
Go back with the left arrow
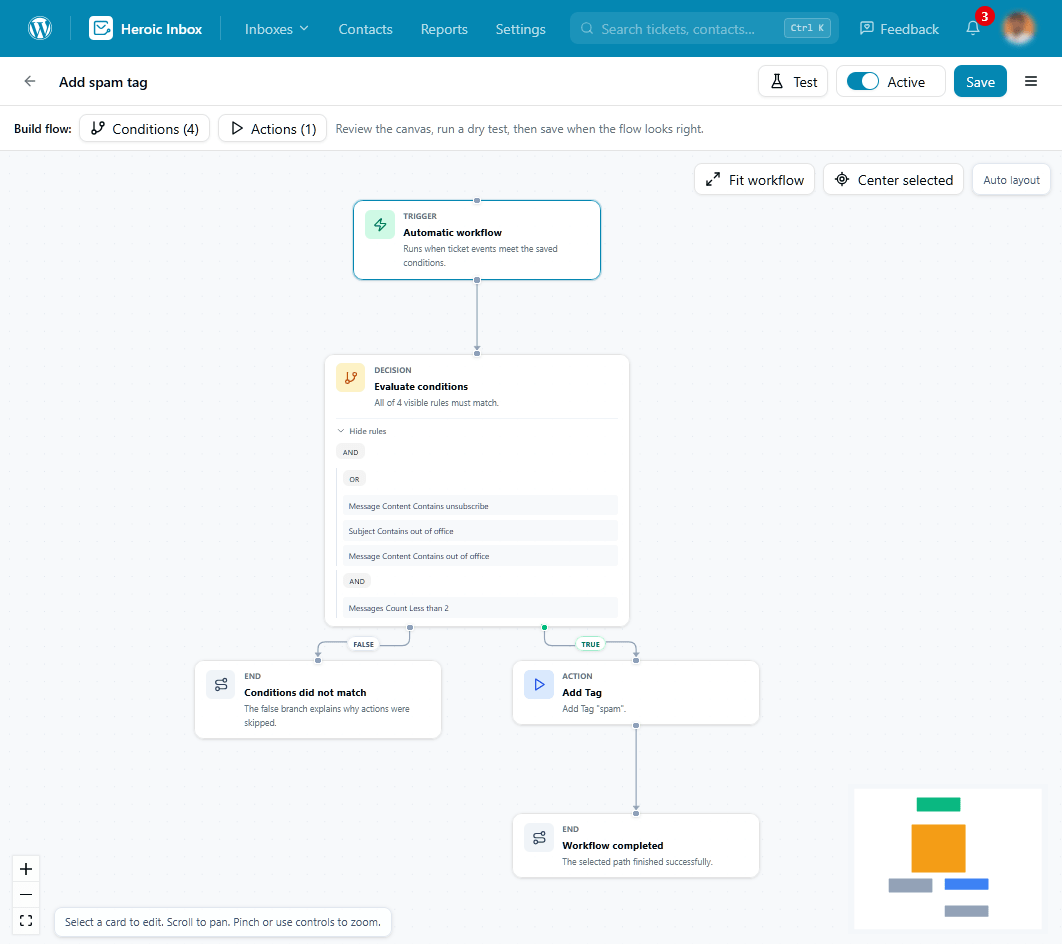[x=30, y=81]
